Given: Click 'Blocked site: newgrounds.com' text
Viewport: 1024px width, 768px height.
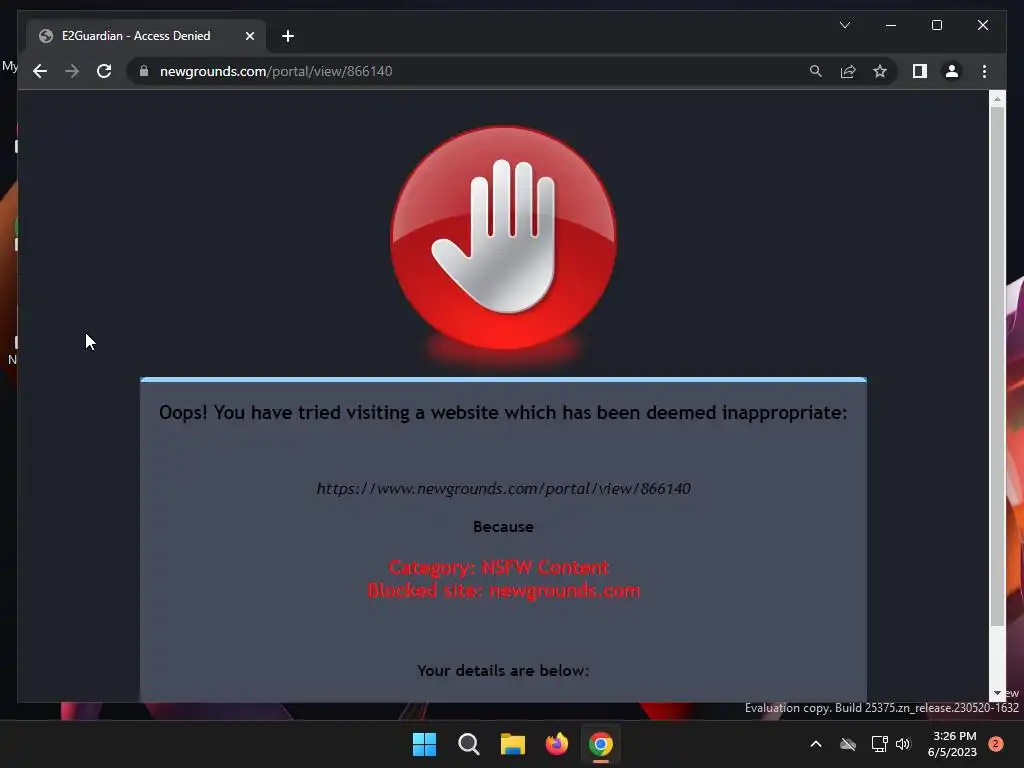Looking at the screenshot, I should [x=504, y=590].
